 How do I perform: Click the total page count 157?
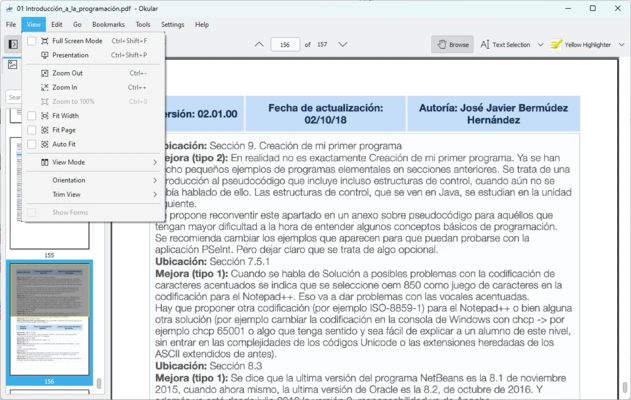click(322, 45)
